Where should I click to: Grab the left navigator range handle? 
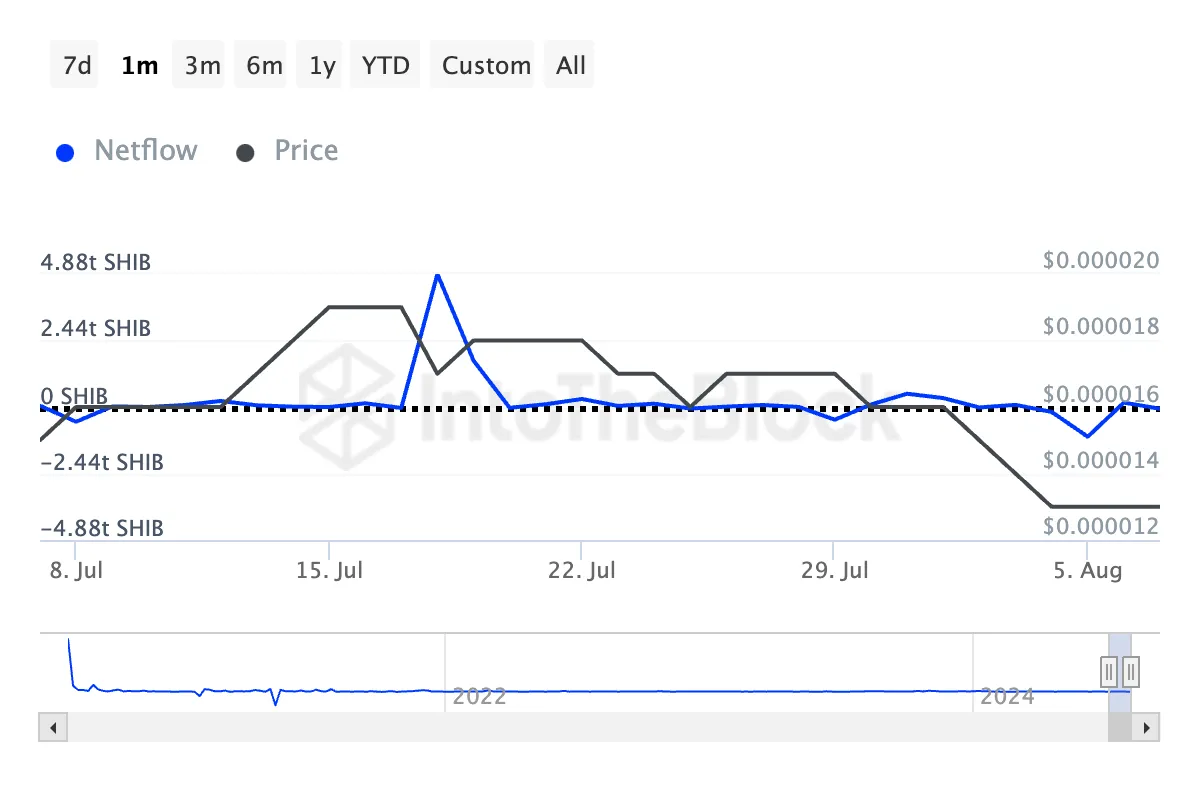[x=1109, y=670]
